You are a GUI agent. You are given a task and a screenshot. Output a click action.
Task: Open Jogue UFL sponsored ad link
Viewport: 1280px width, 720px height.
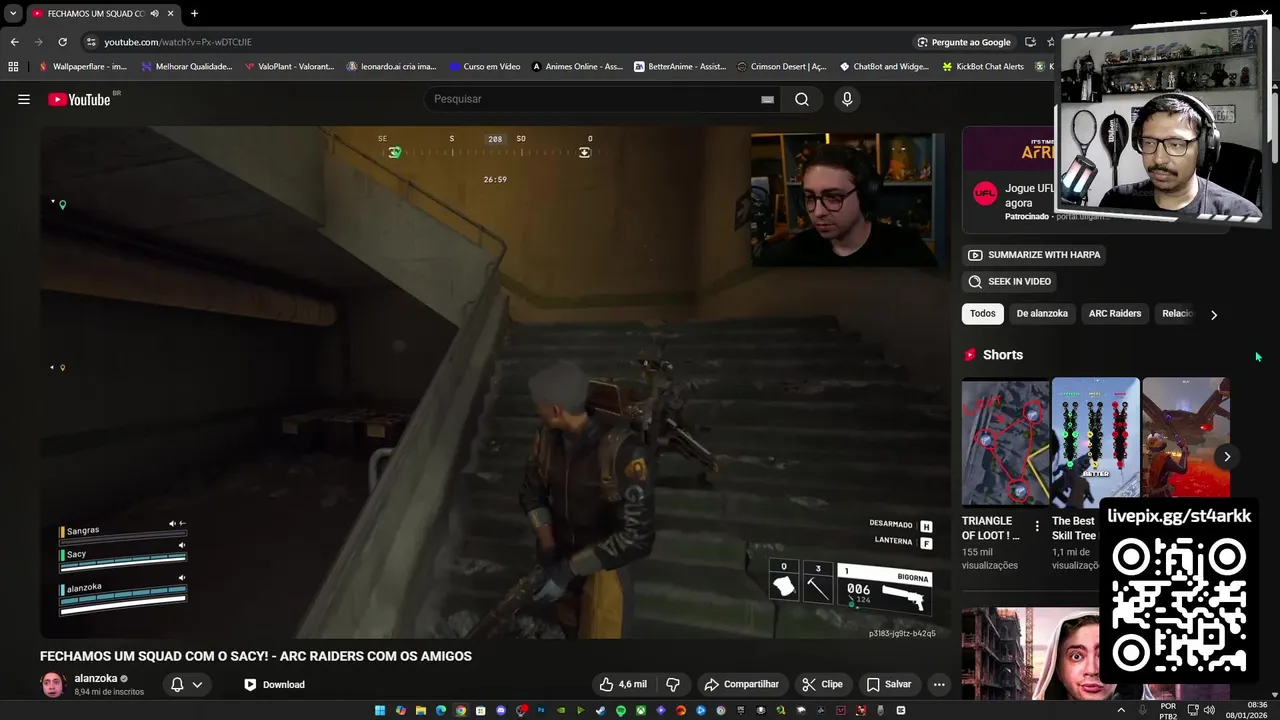tap(1030, 195)
